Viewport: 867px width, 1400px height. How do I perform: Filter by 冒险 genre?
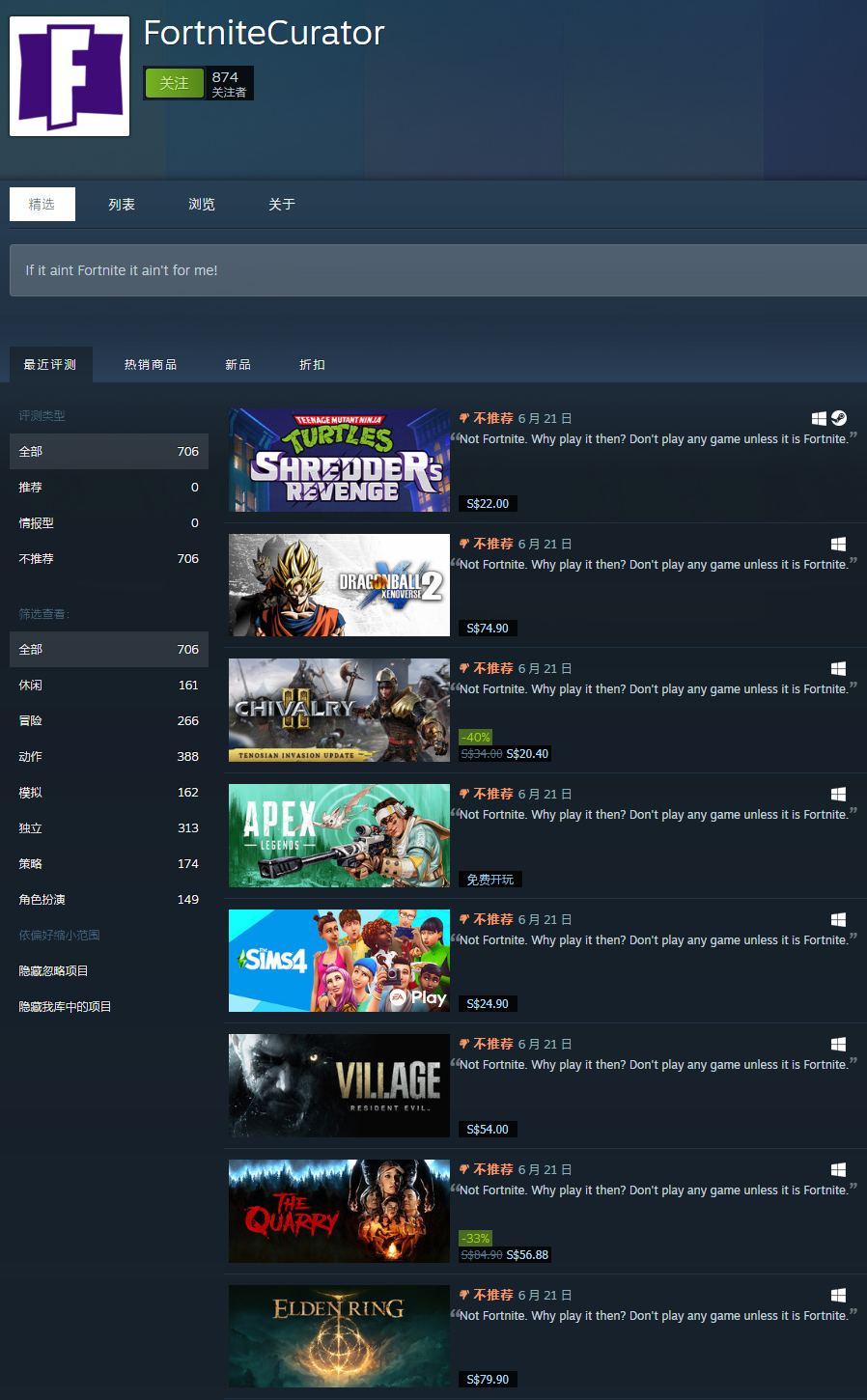(109, 720)
